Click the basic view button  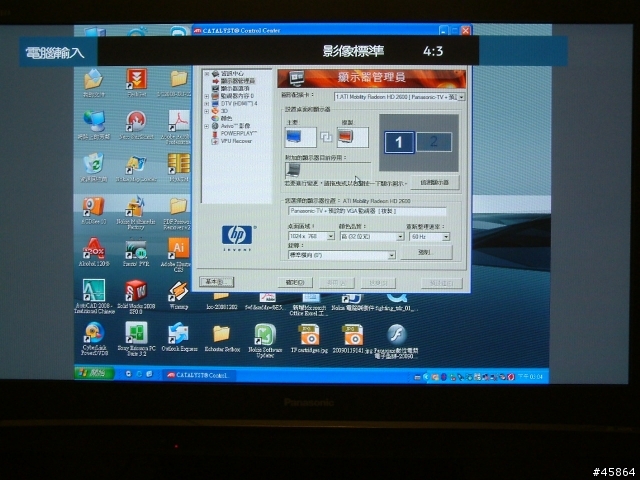216,282
